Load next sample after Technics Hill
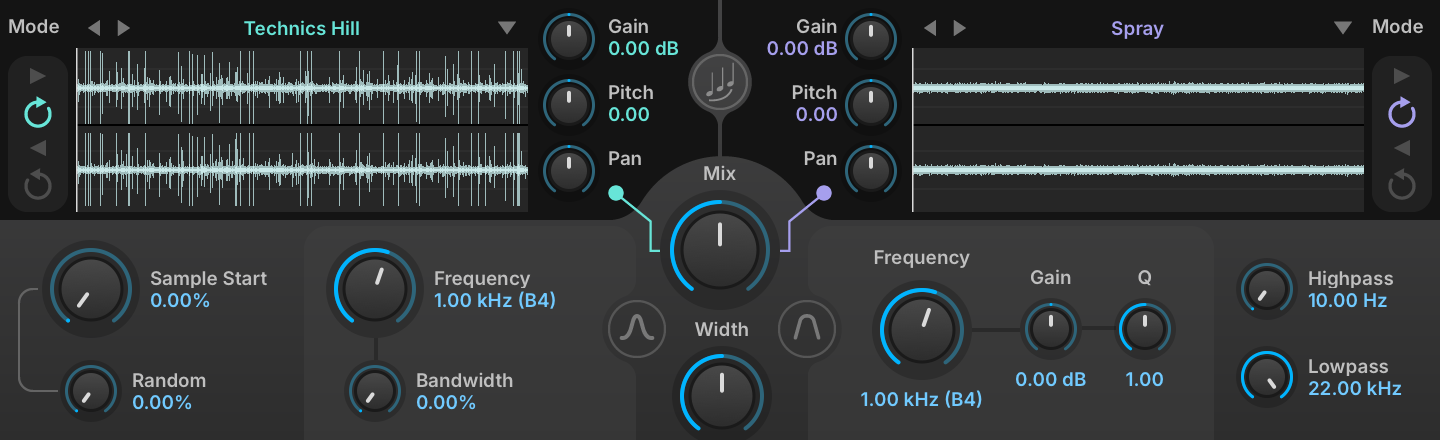Image resolution: width=1440 pixels, height=440 pixels. pyautogui.click(x=123, y=28)
